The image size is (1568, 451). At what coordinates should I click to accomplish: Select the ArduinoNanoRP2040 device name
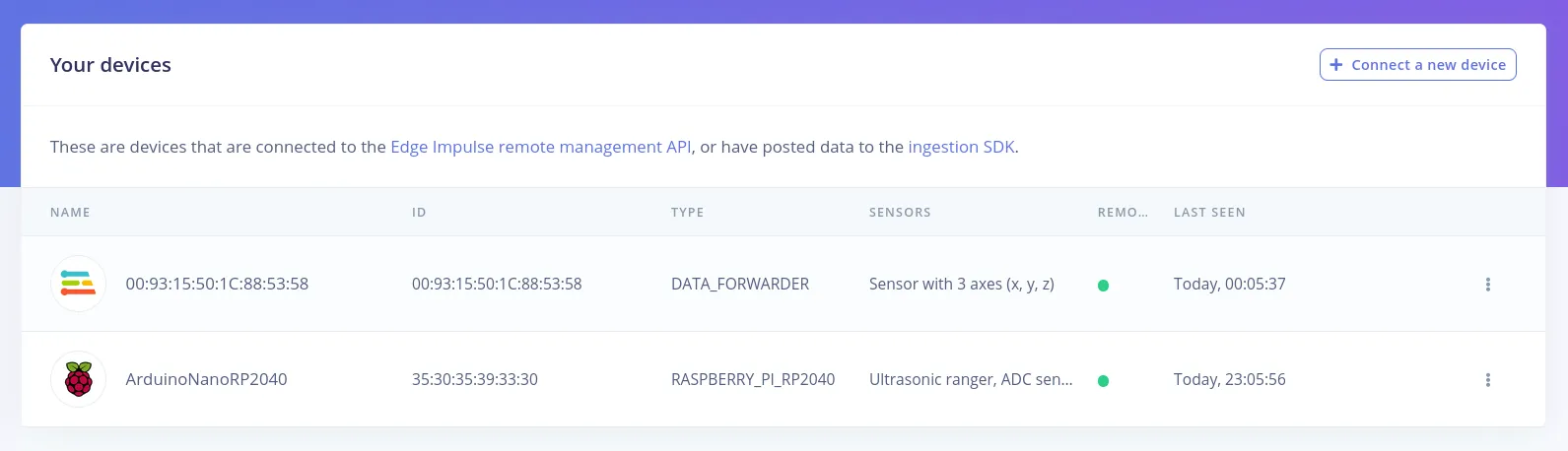tap(206, 379)
